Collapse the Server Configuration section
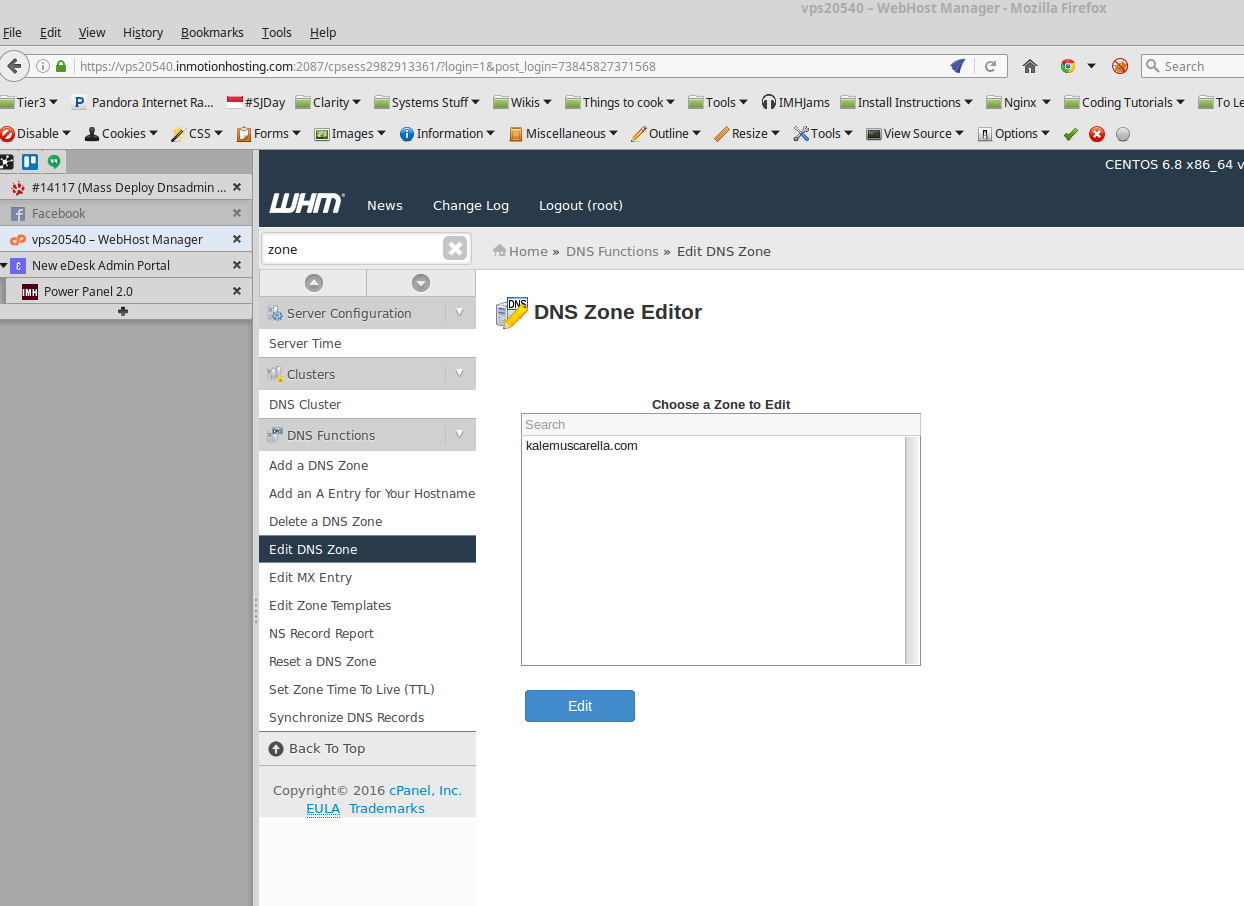The width and height of the screenshot is (1244, 906). pyautogui.click(x=460, y=313)
